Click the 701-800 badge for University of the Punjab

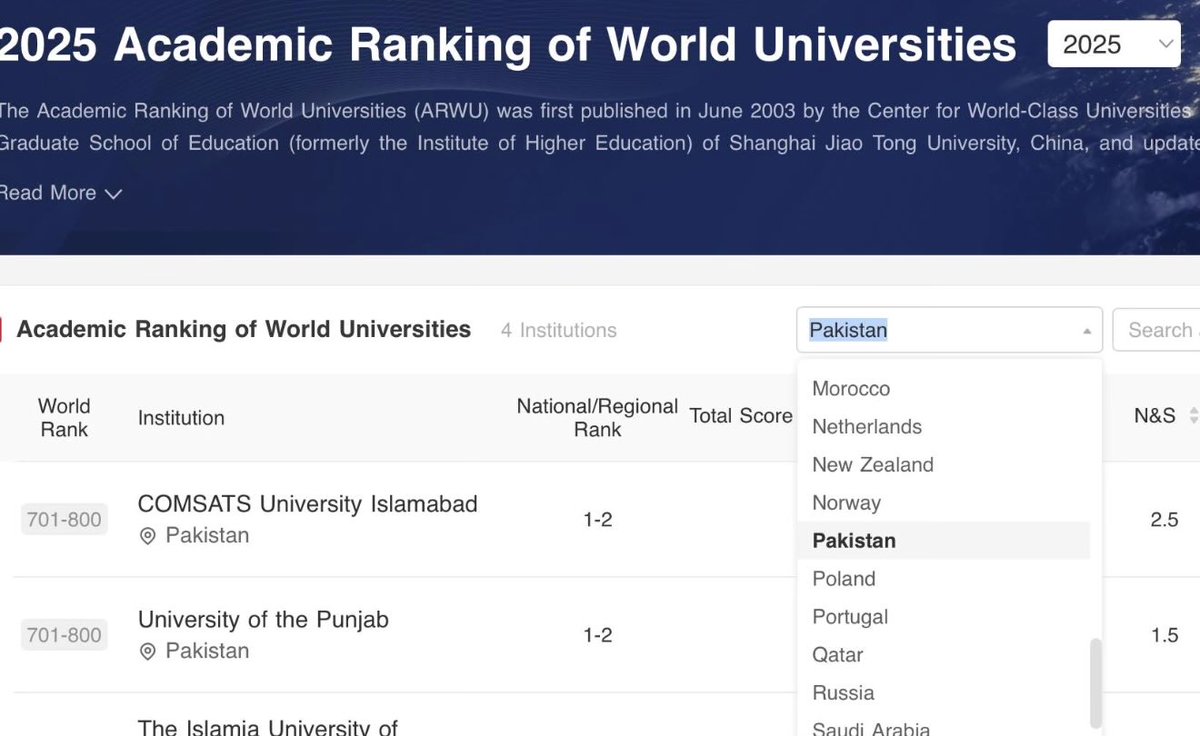point(64,636)
